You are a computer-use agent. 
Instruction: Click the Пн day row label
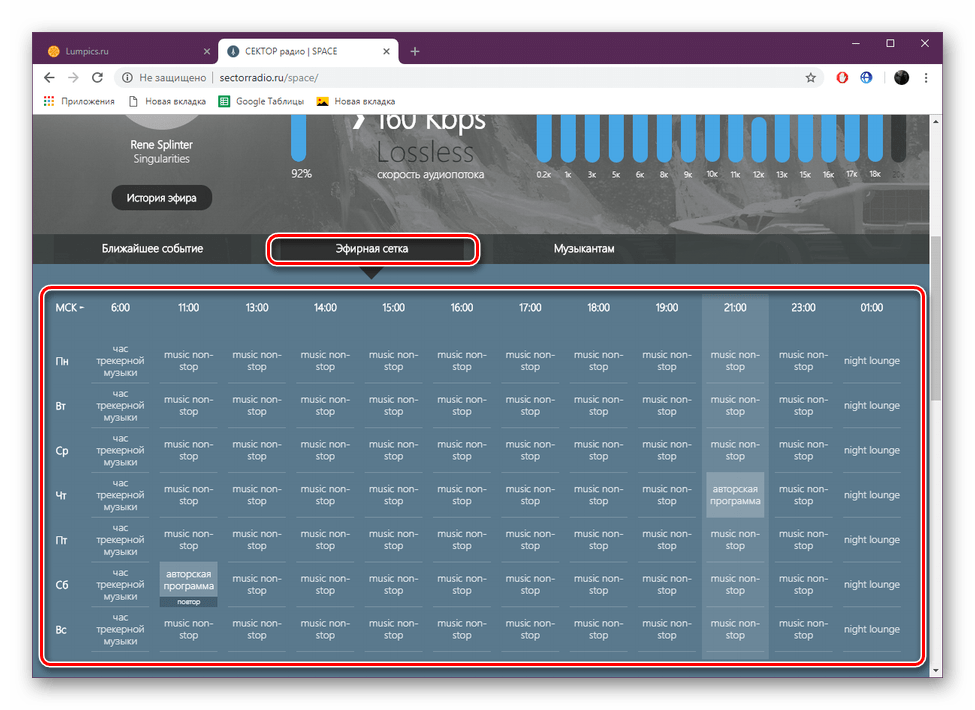62,361
